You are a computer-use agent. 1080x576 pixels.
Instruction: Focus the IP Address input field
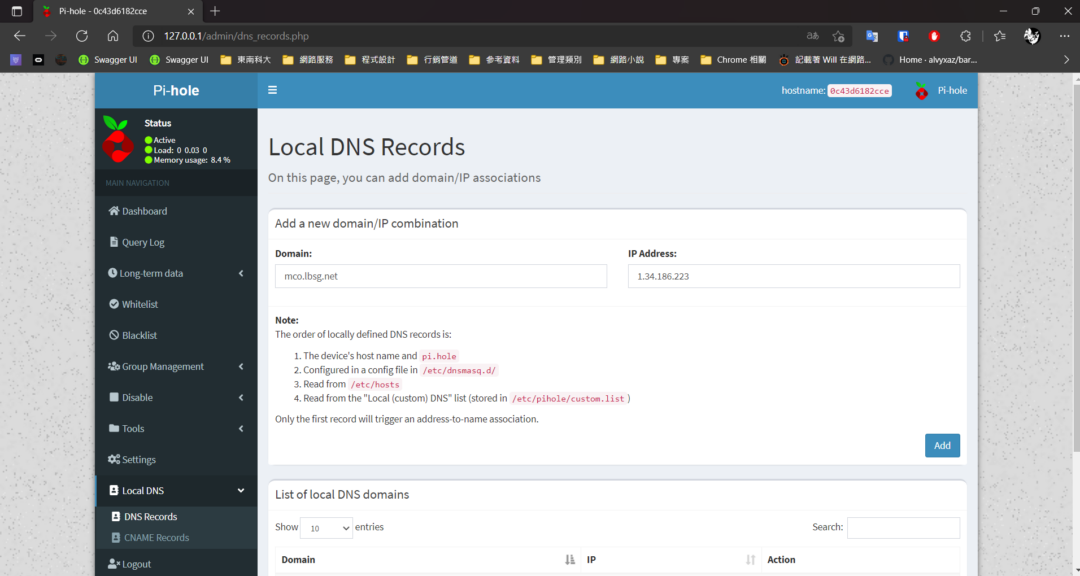coord(794,276)
